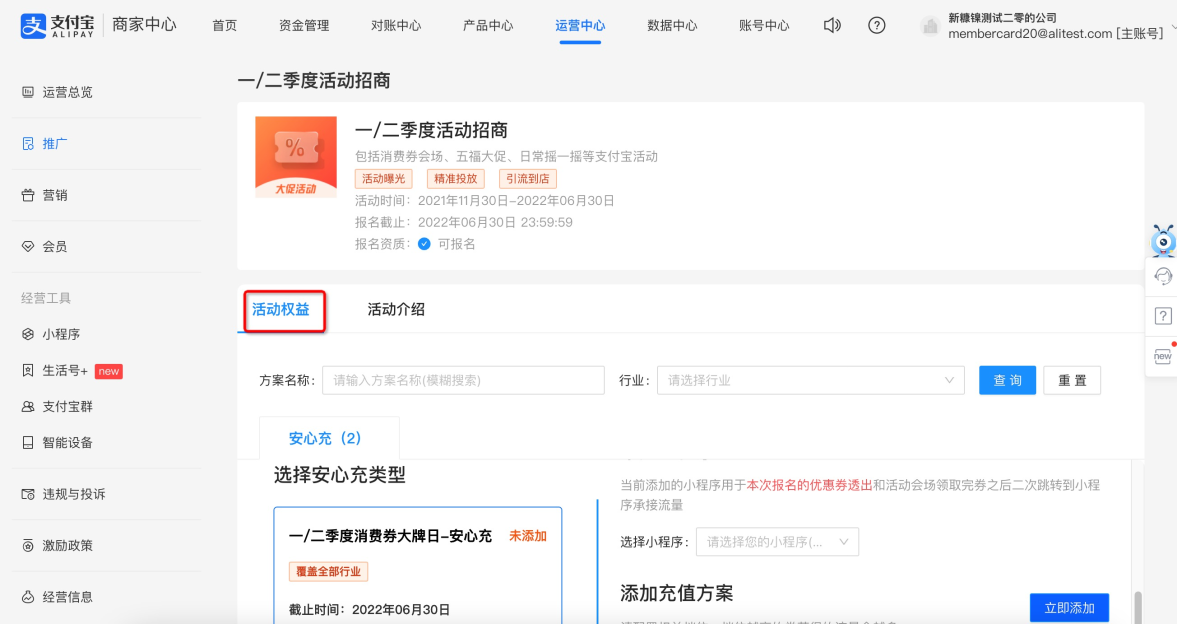Screen dimensions: 1177x624
Task: Select the 一/二季度消费券大牌日-安心充 card title
Action: [x=390, y=536]
